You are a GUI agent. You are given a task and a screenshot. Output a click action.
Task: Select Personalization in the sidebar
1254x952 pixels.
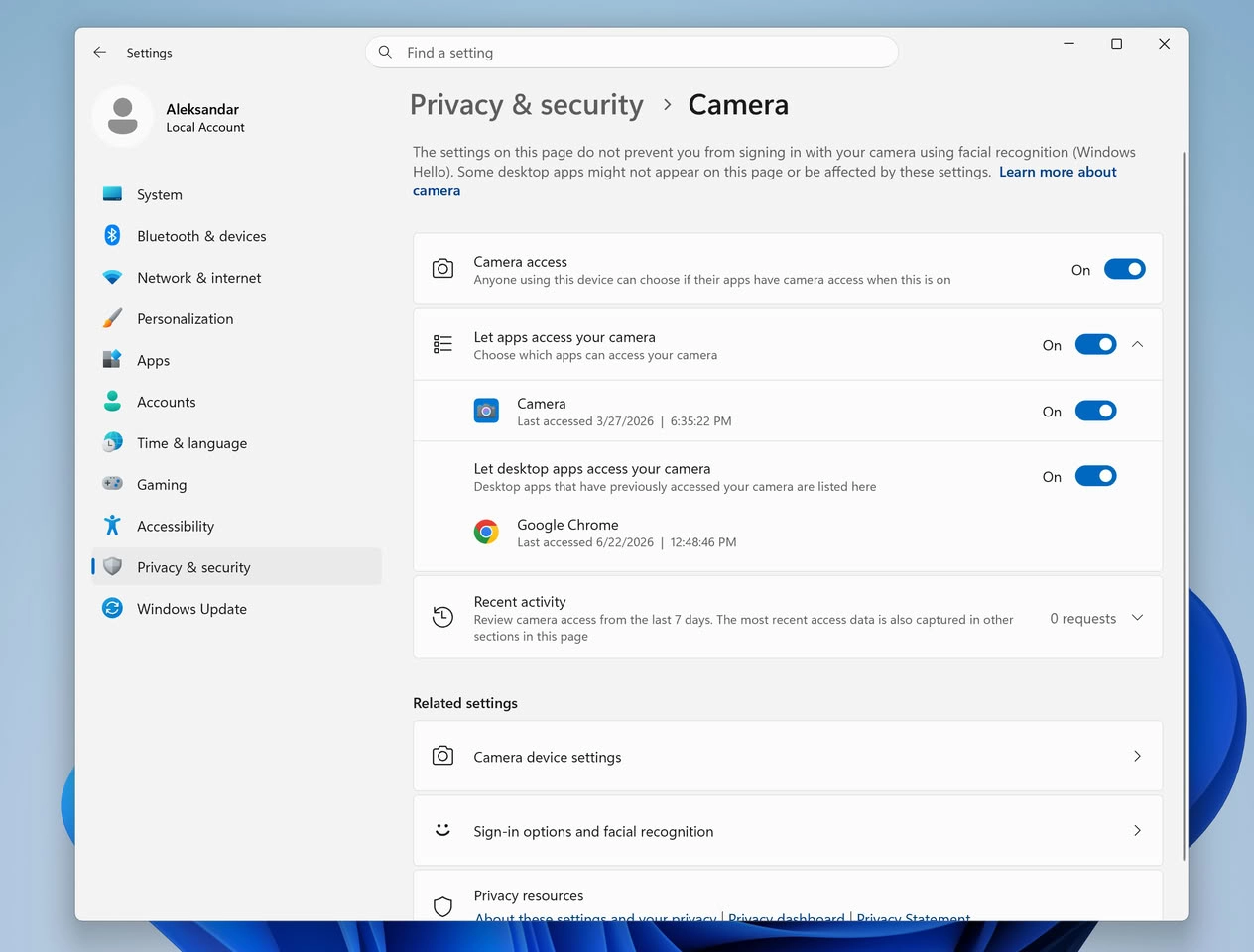[236, 319]
